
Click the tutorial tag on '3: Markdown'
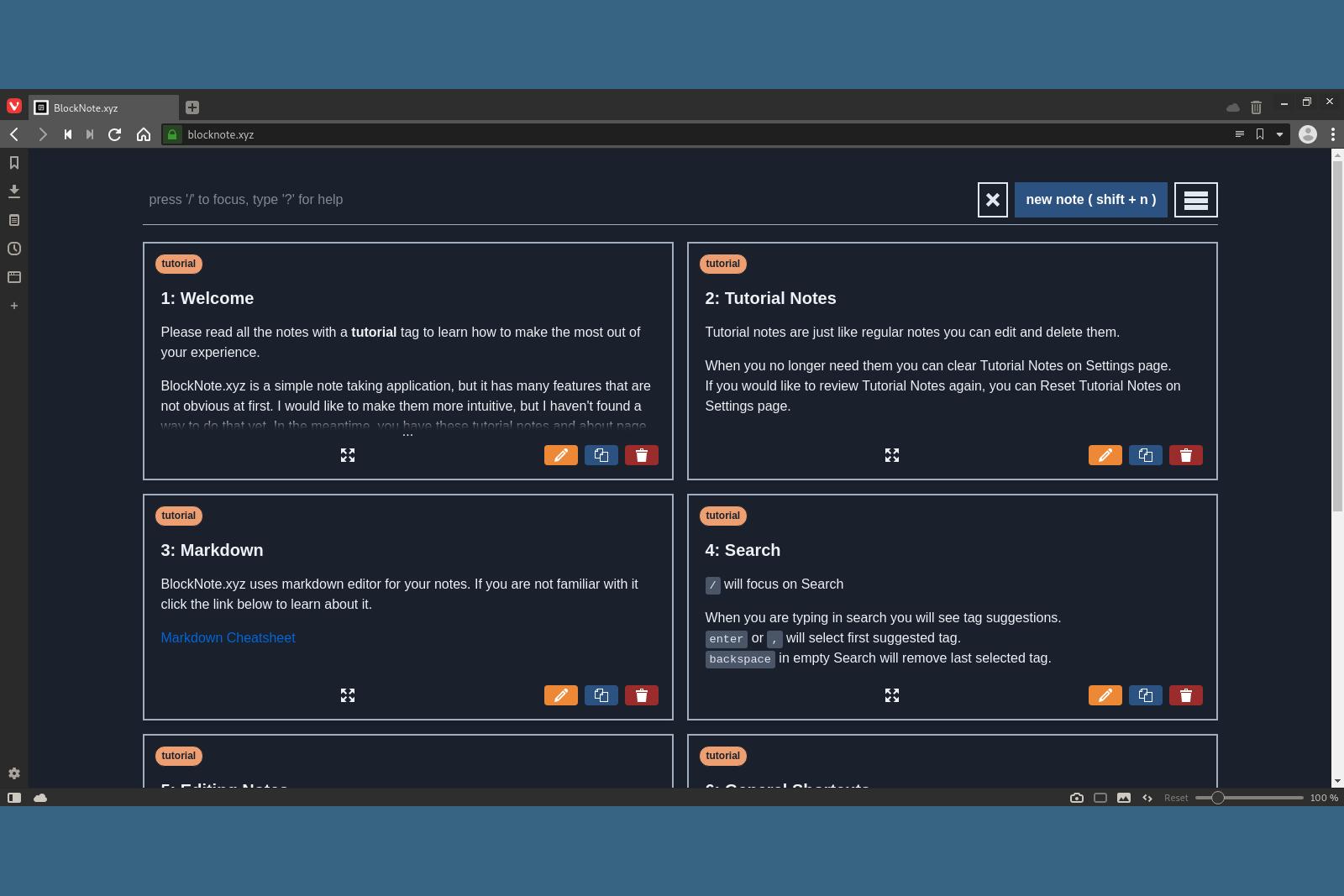point(179,516)
